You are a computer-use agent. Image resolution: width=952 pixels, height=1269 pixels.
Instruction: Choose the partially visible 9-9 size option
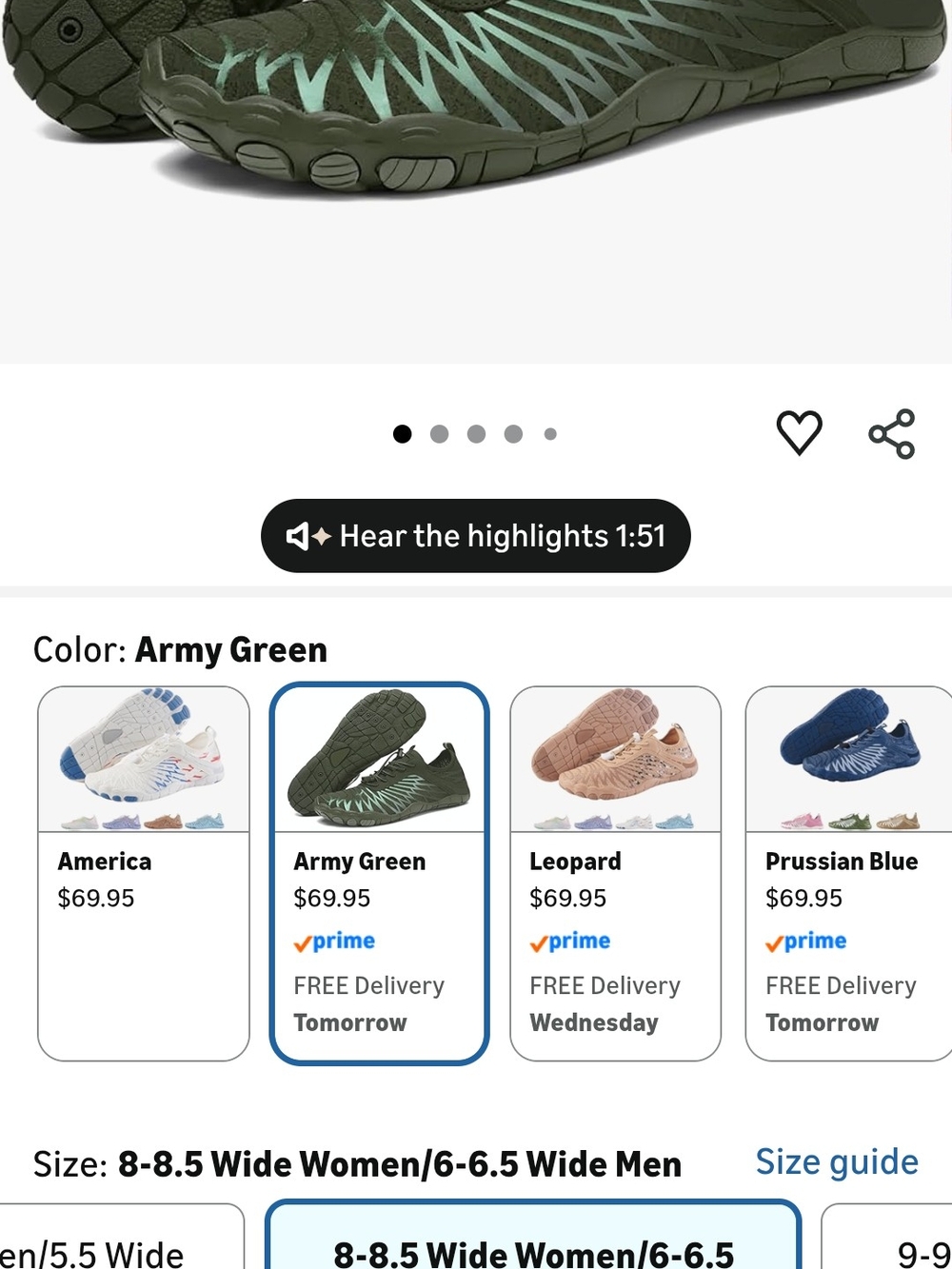(886, 1236)
